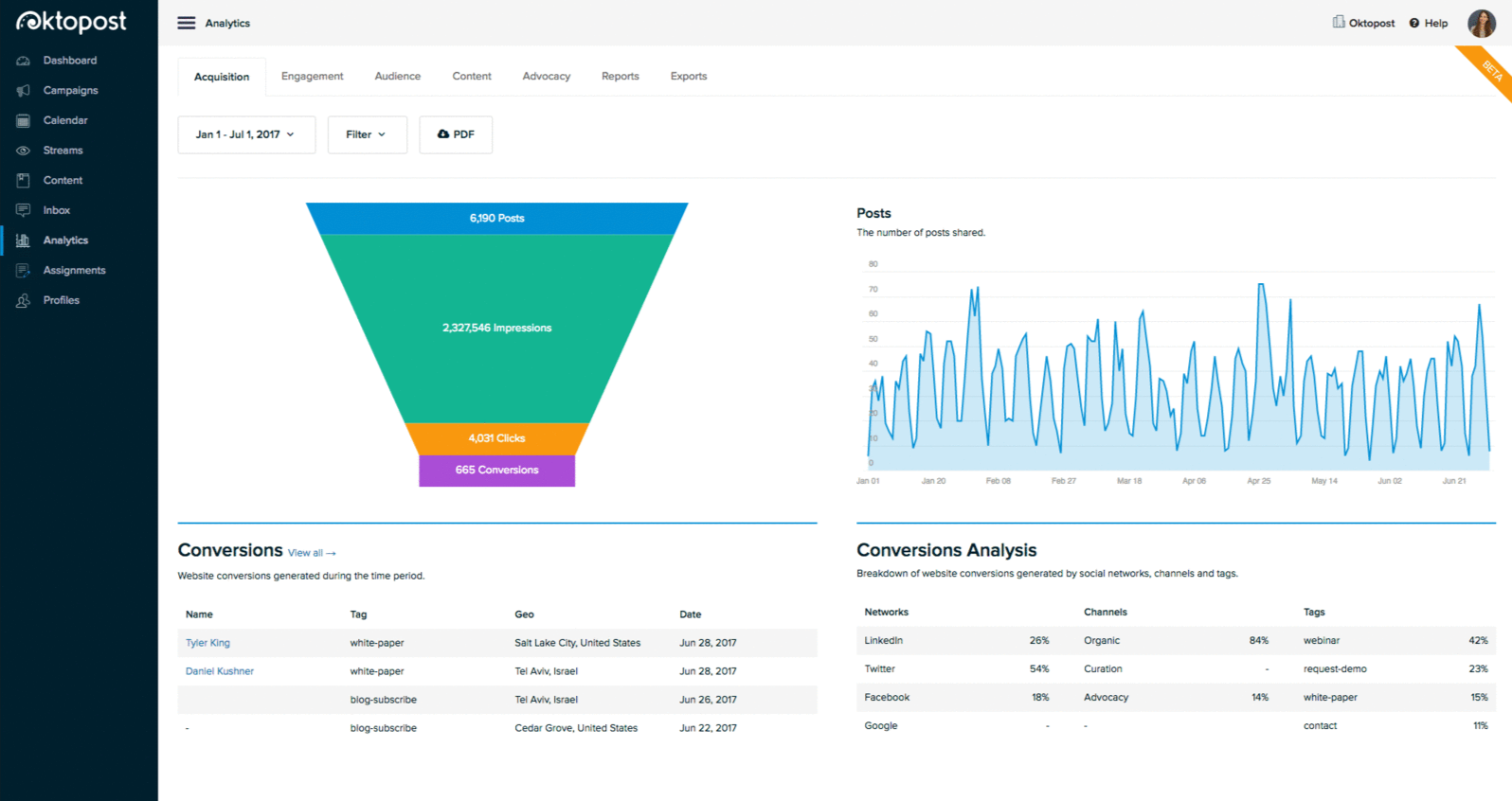Open the Exports tab
1512x801 pixels.
click(x=689, y=76)
